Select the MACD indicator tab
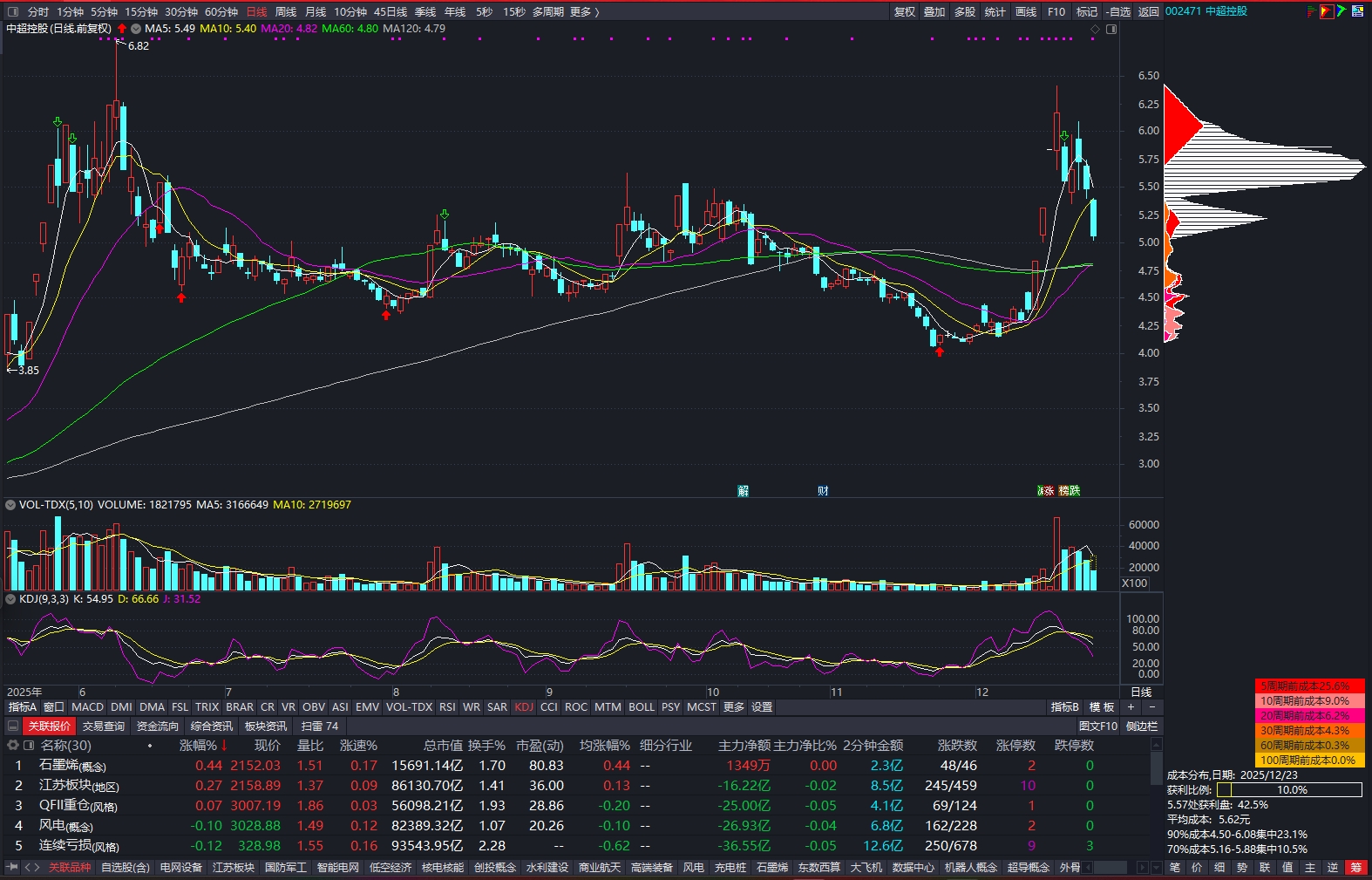 pos(87,707)
